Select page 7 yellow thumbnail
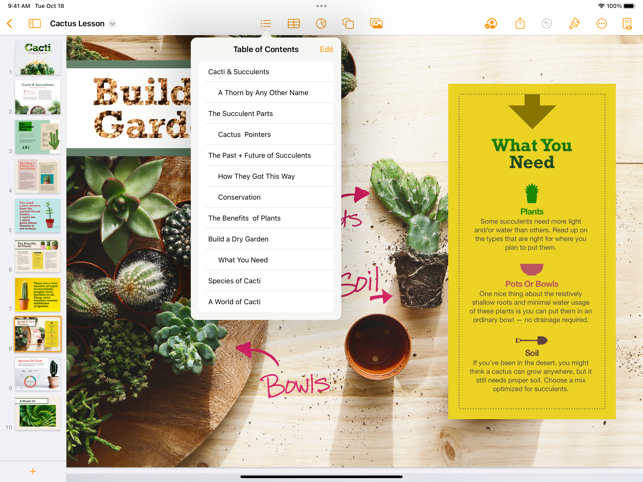This screenshot has width=643, height=482. point(38,295)
